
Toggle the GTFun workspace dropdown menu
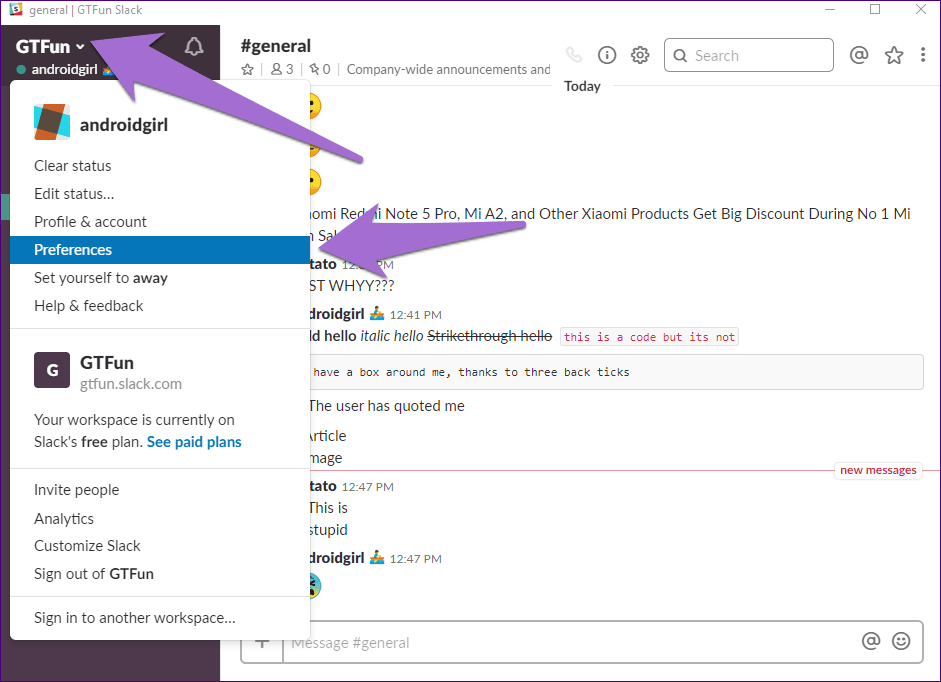coord(50,46)
